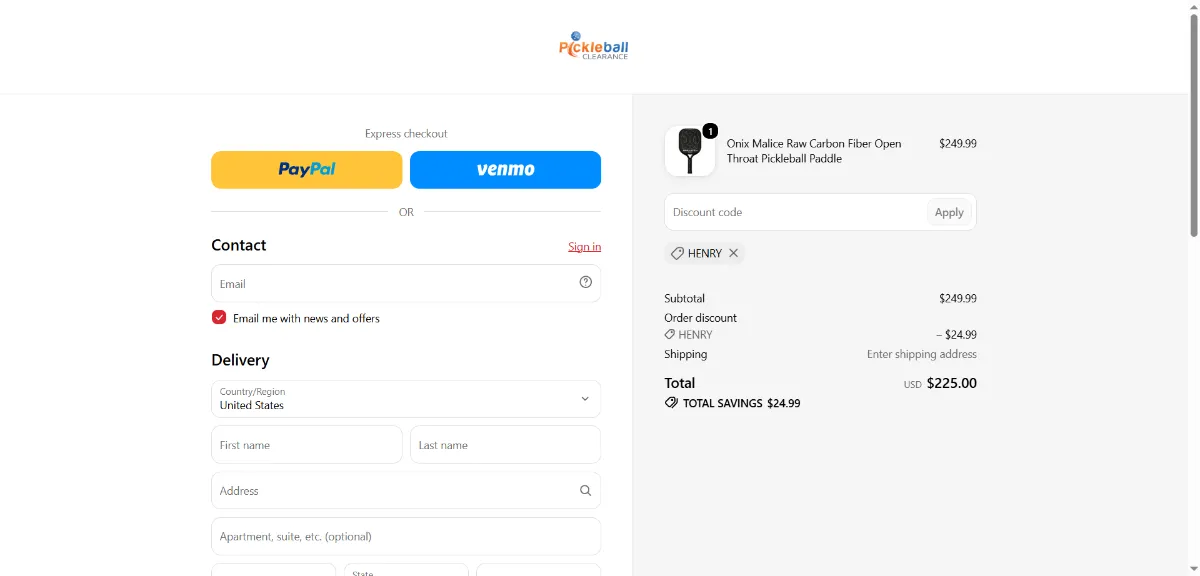Open the Pickleball Clearance logo link
Image resolution: width=1200 pixels, height=576 pixels.
pos(594,46)
